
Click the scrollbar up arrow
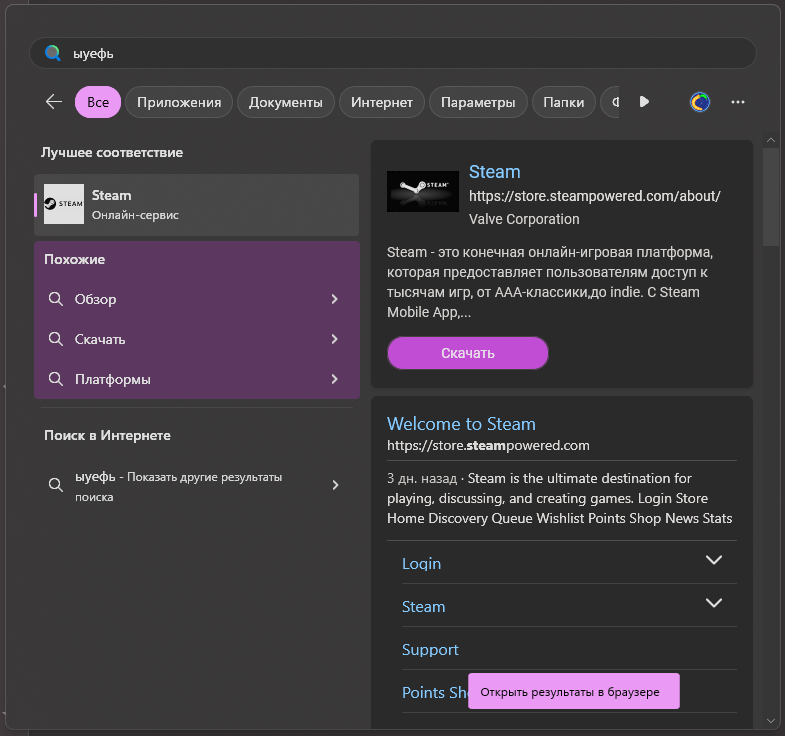(770, 140)
